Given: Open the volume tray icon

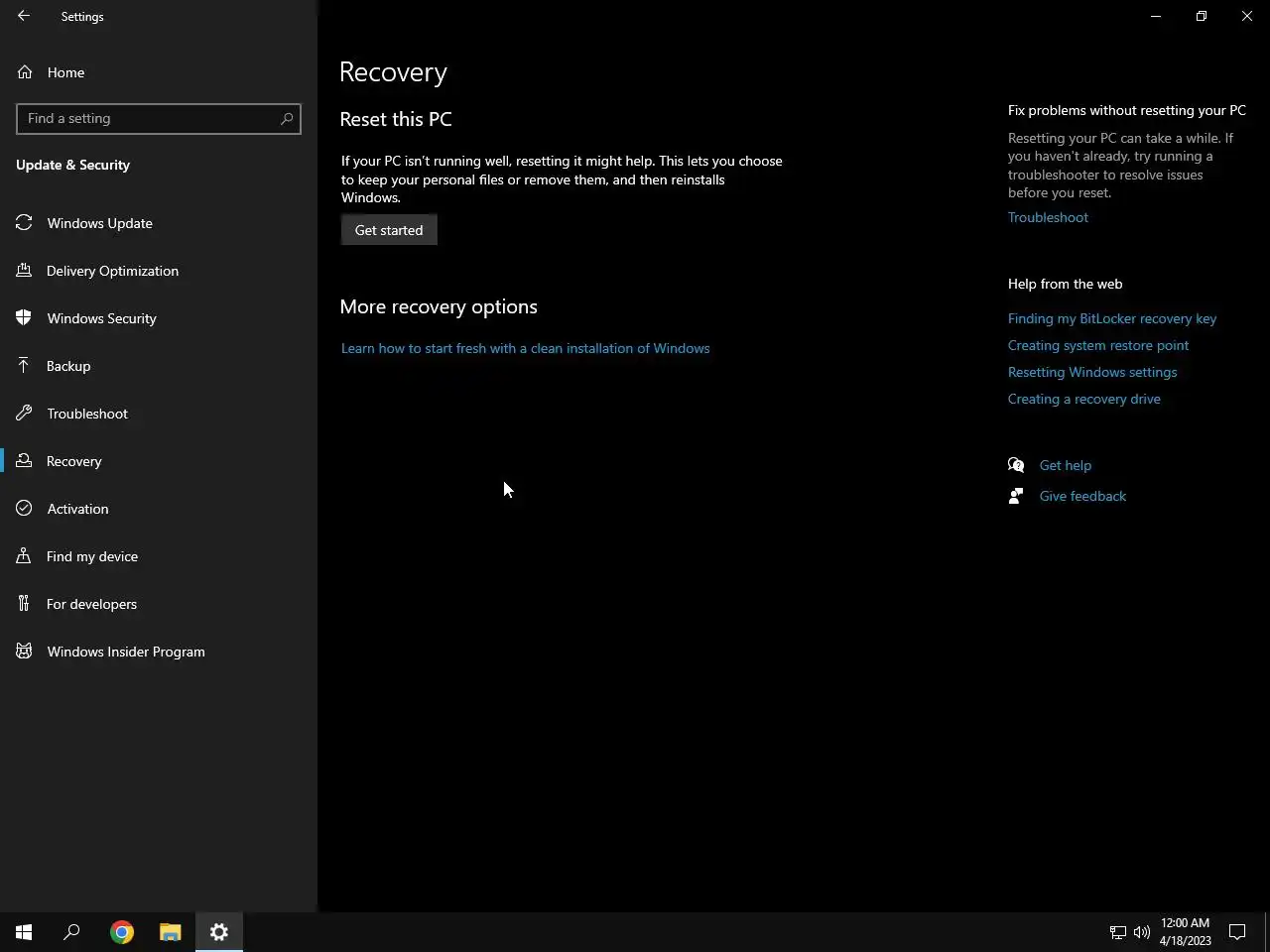Looking at the screenshot, I should click(x=1142, y=932).
